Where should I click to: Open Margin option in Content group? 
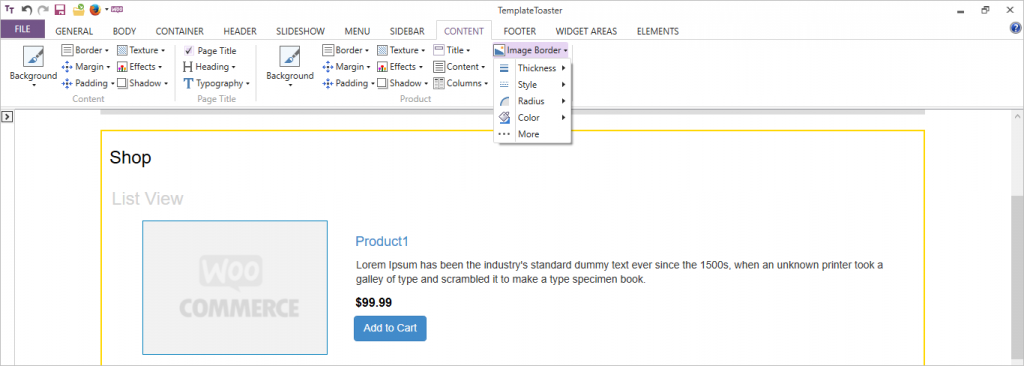(x=86, y=67)
